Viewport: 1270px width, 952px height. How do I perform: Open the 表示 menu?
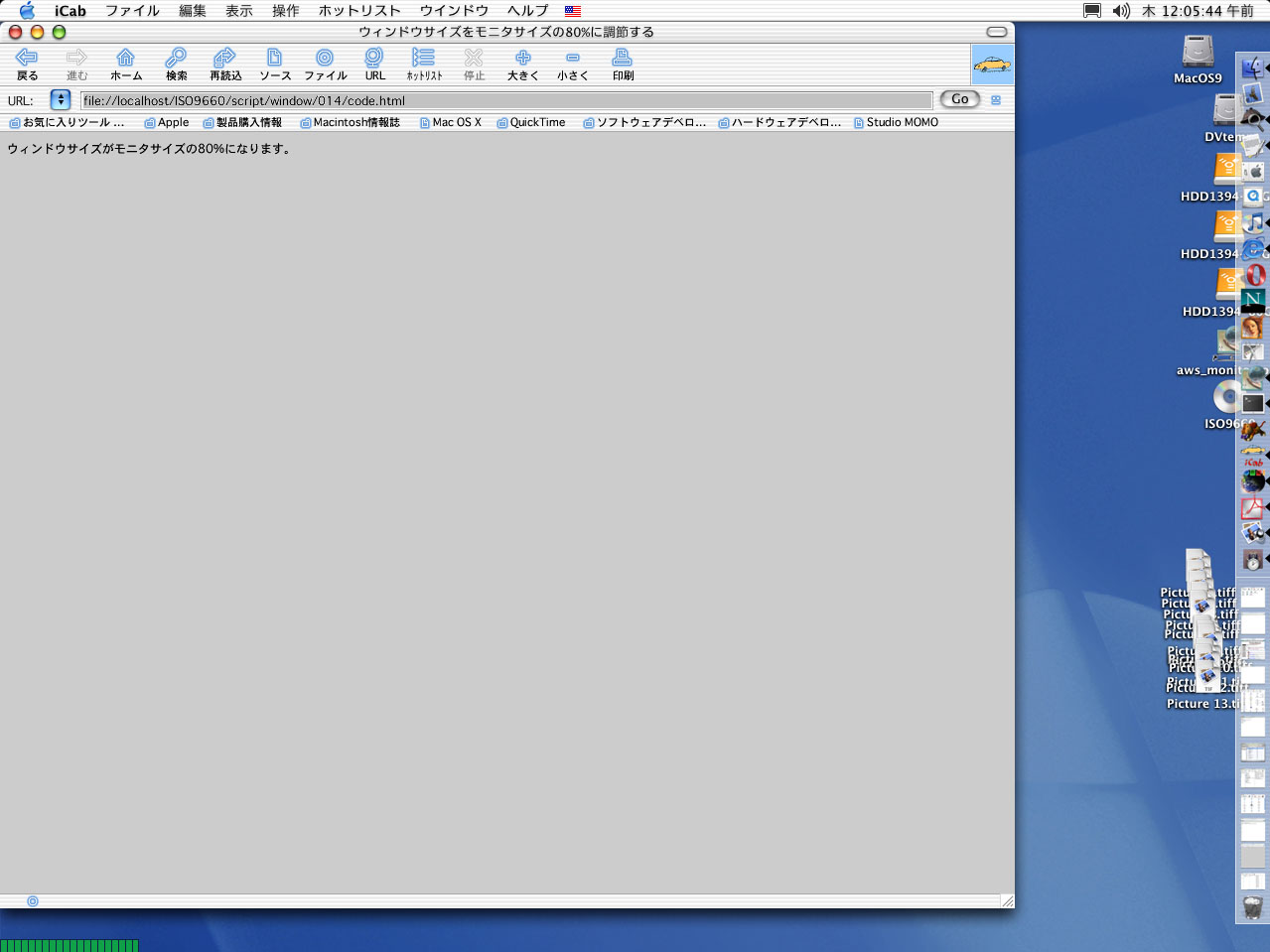tap(239, 11)
